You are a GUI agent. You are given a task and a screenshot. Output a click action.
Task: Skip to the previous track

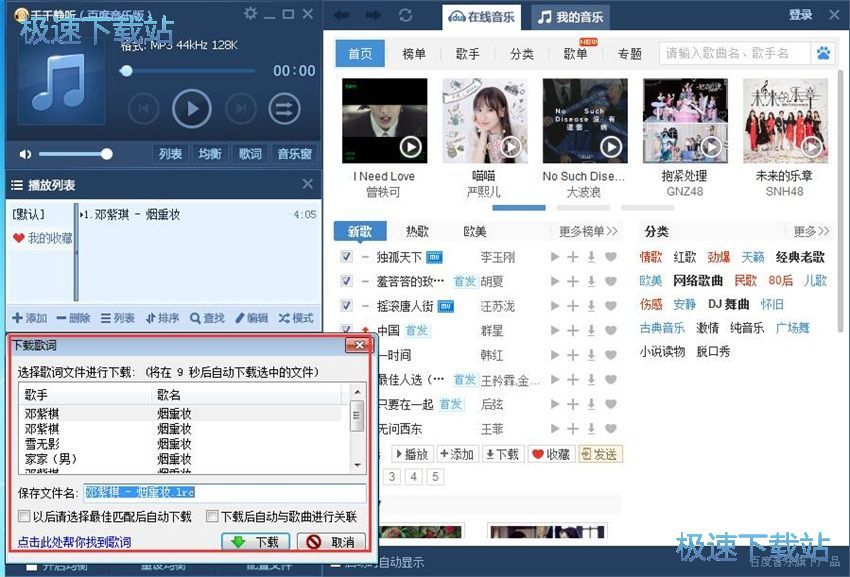pyautogui.click(x=144, y=109)
